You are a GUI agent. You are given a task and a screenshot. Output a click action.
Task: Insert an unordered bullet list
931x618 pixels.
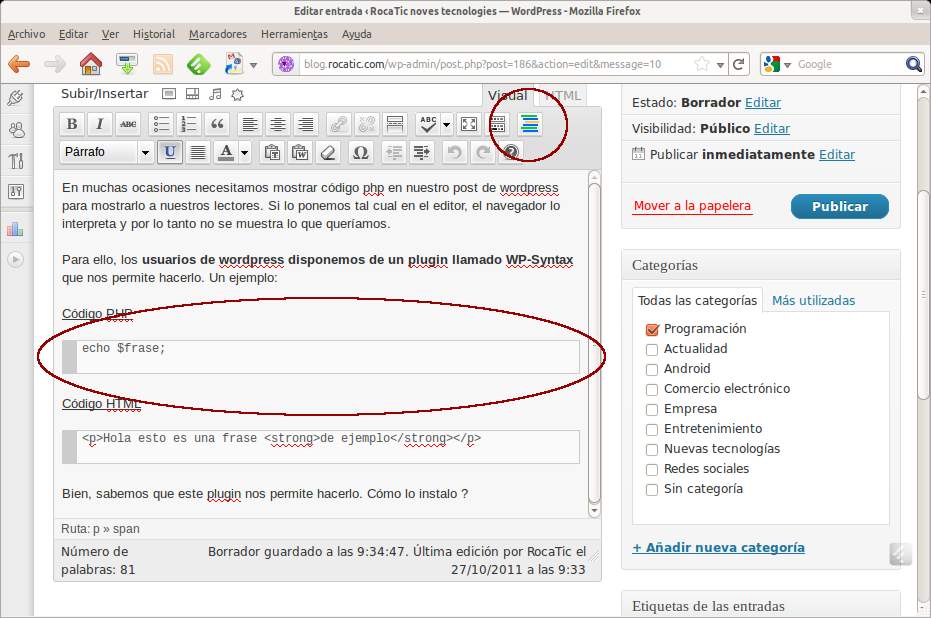tap(161, 124)
